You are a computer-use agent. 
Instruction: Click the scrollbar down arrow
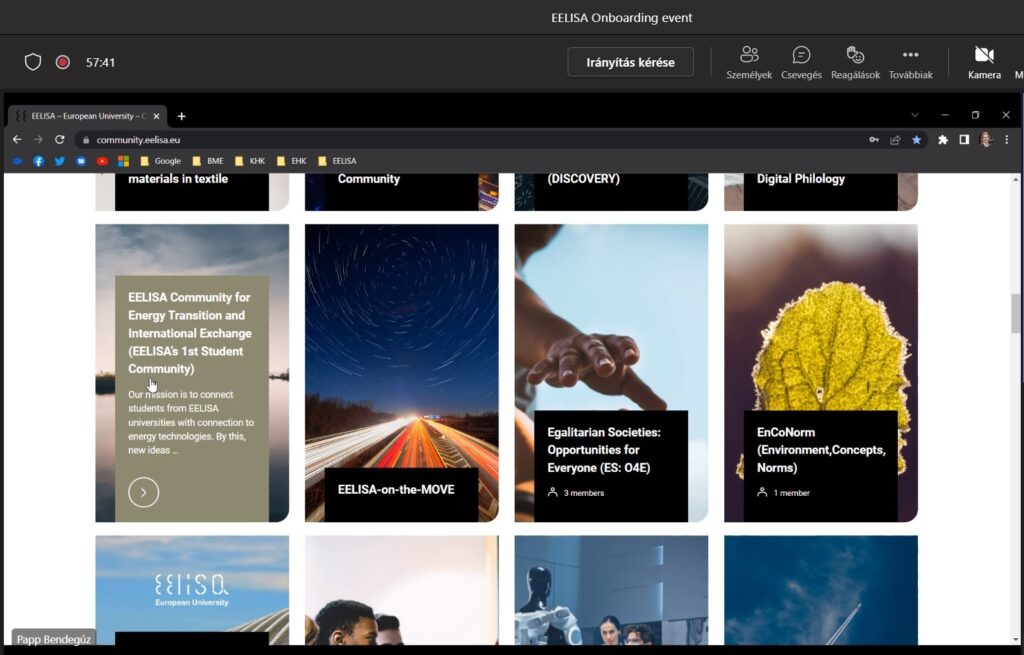[1016, 639]
